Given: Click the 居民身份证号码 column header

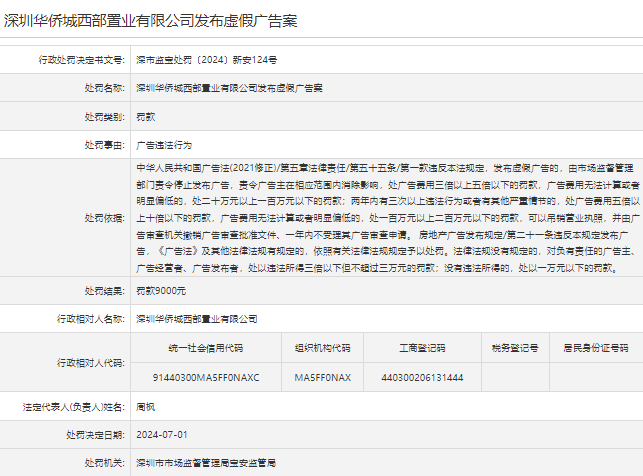Looking at the screenshot, I should click(594, 348).
